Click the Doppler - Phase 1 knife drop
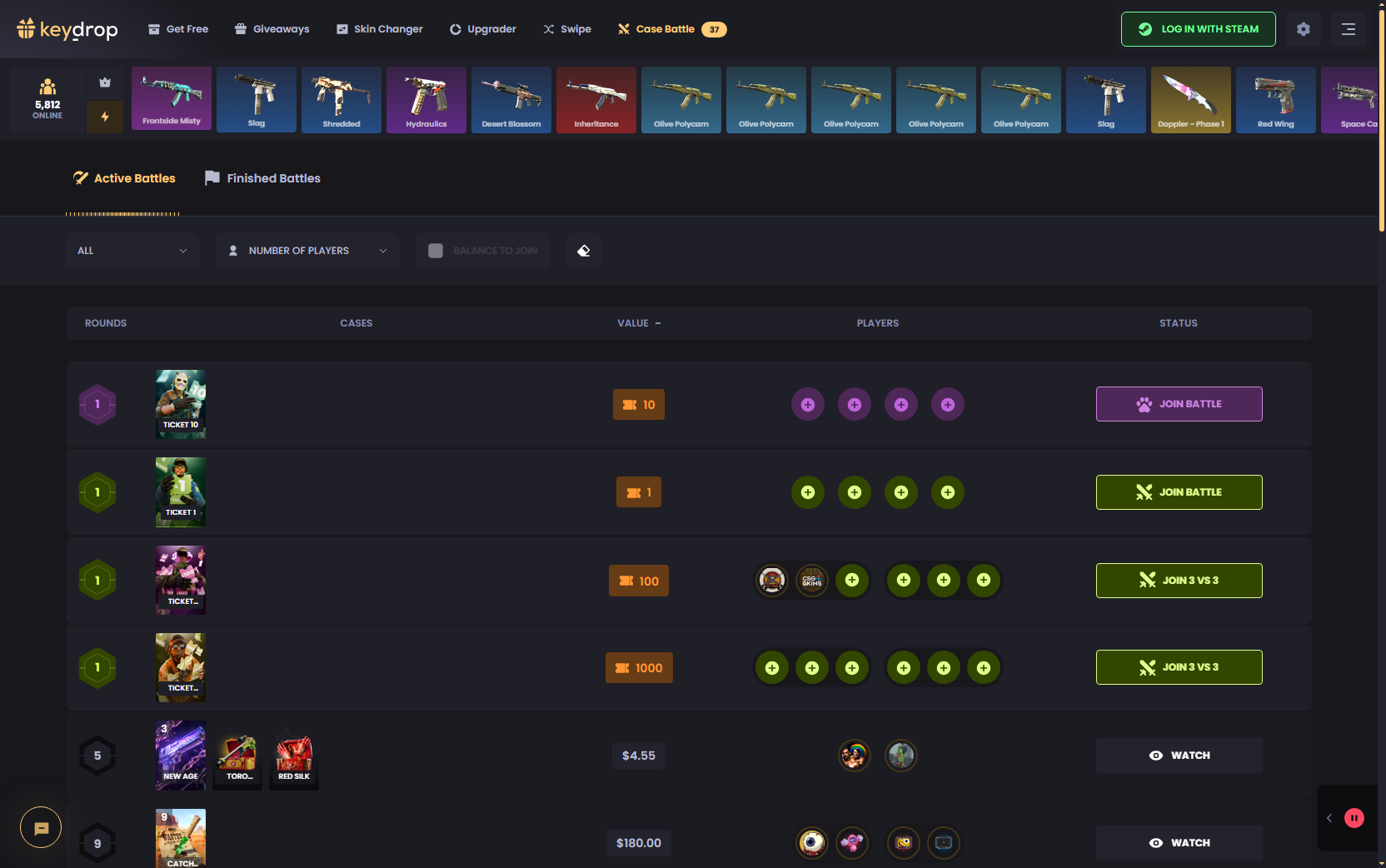This screenshot has width=1386, height=868. point(1191,100)
